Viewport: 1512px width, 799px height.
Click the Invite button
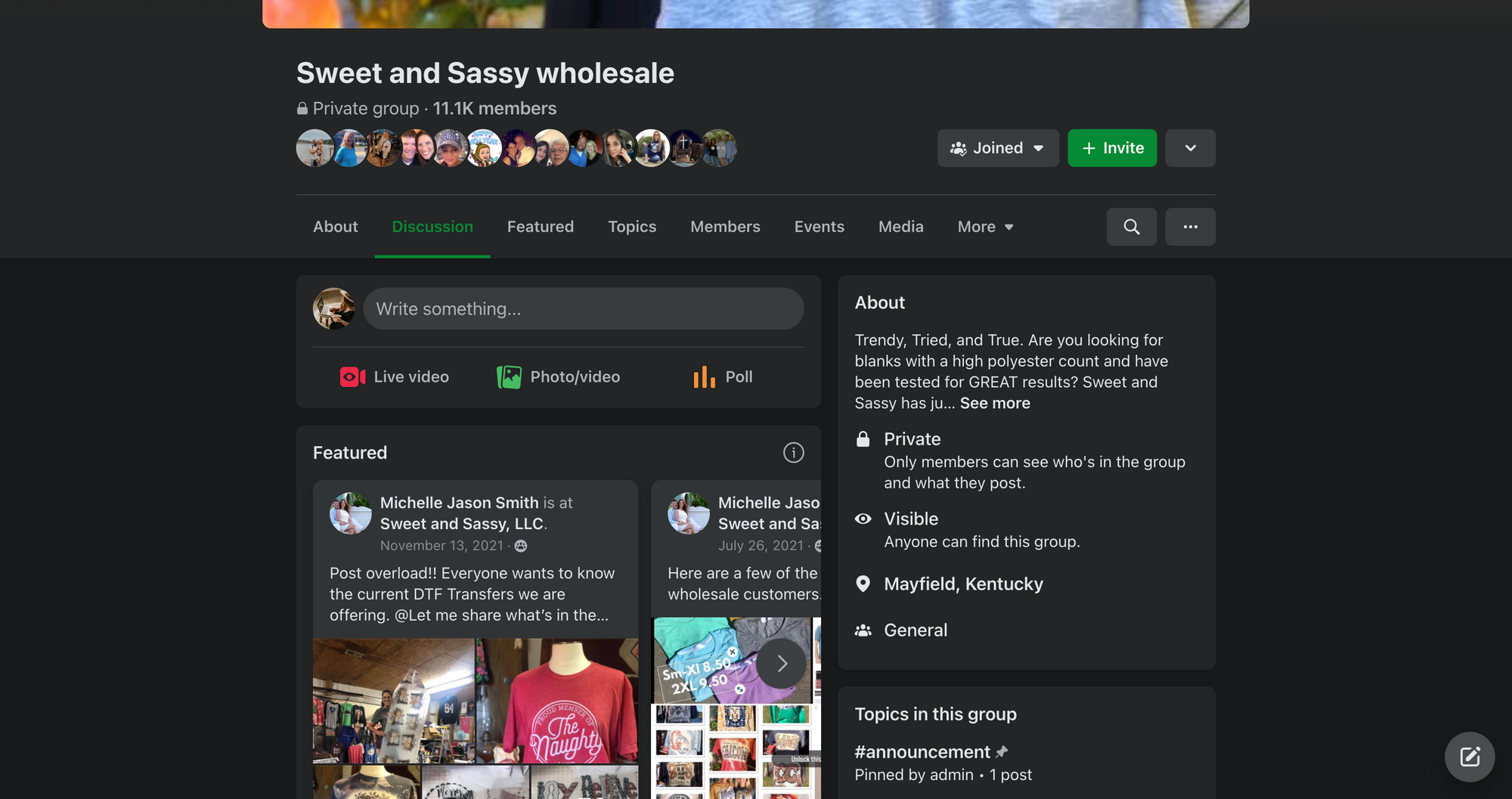[1111, 148]
